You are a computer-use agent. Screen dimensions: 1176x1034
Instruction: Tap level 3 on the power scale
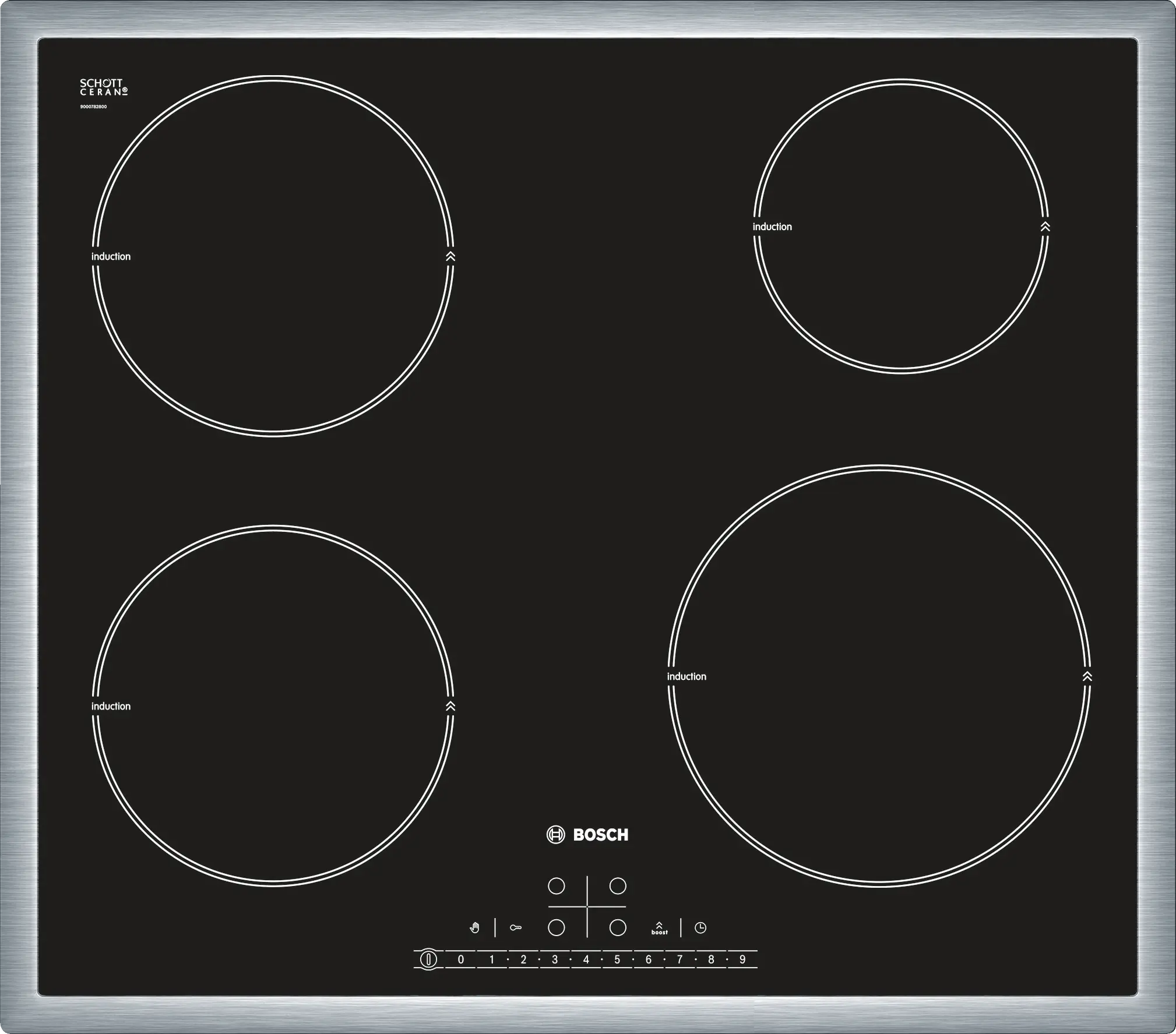[555, 959]
